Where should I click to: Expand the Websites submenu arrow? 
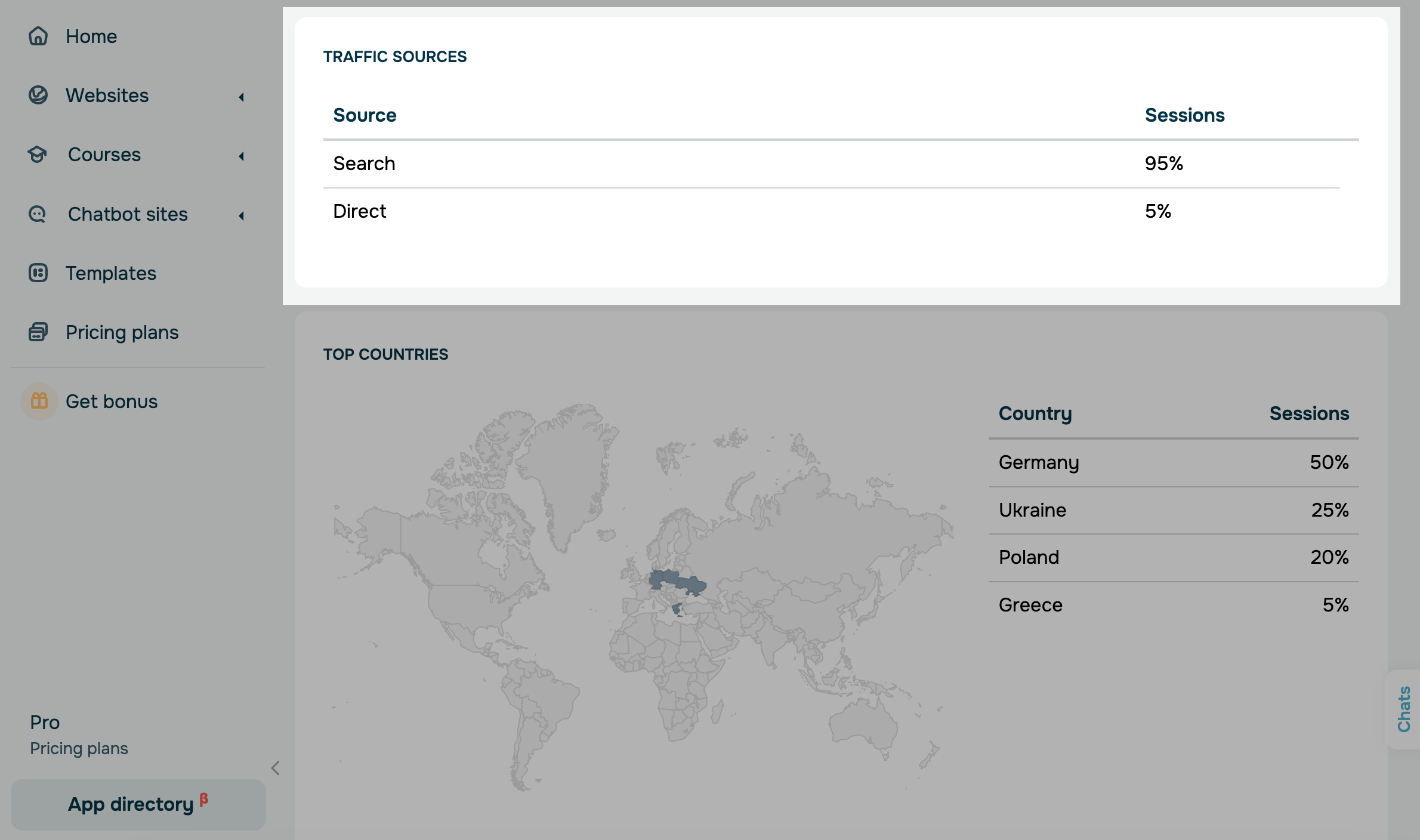[x=241, y=97]
